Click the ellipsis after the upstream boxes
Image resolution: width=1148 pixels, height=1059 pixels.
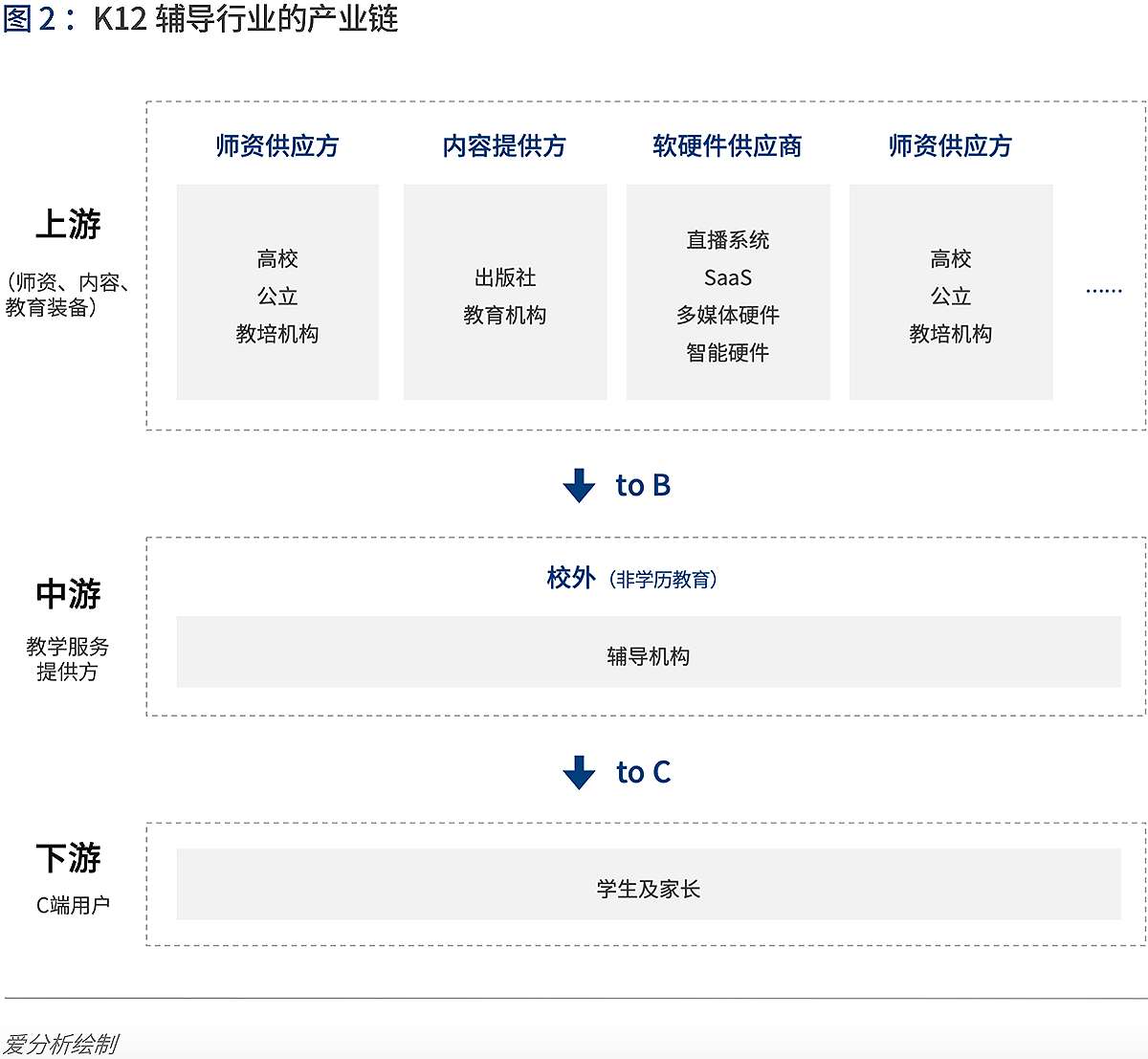pos(1104,289)
